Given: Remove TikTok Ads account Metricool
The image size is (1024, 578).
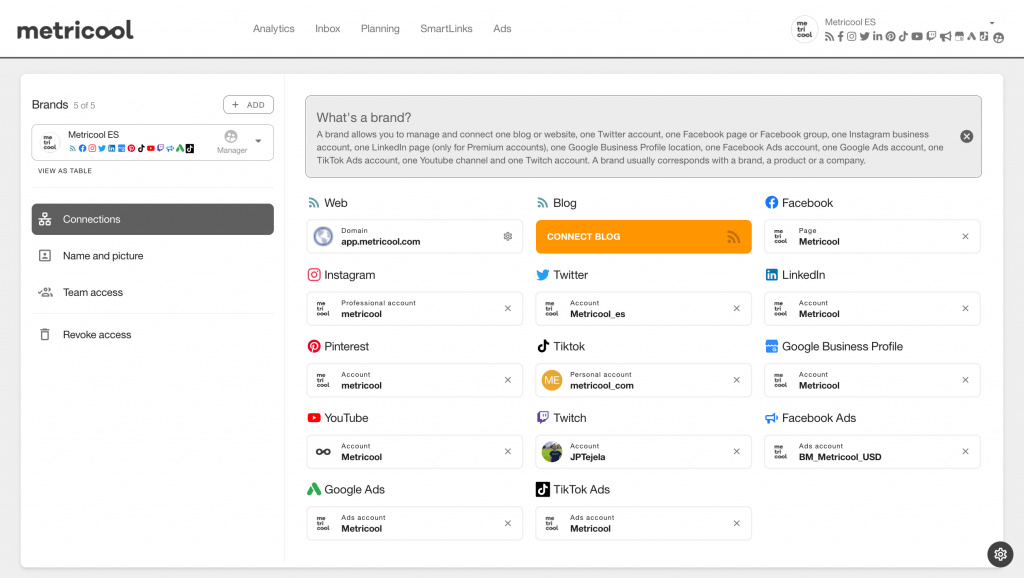Looking at the screenshot, I should (737, 523).
